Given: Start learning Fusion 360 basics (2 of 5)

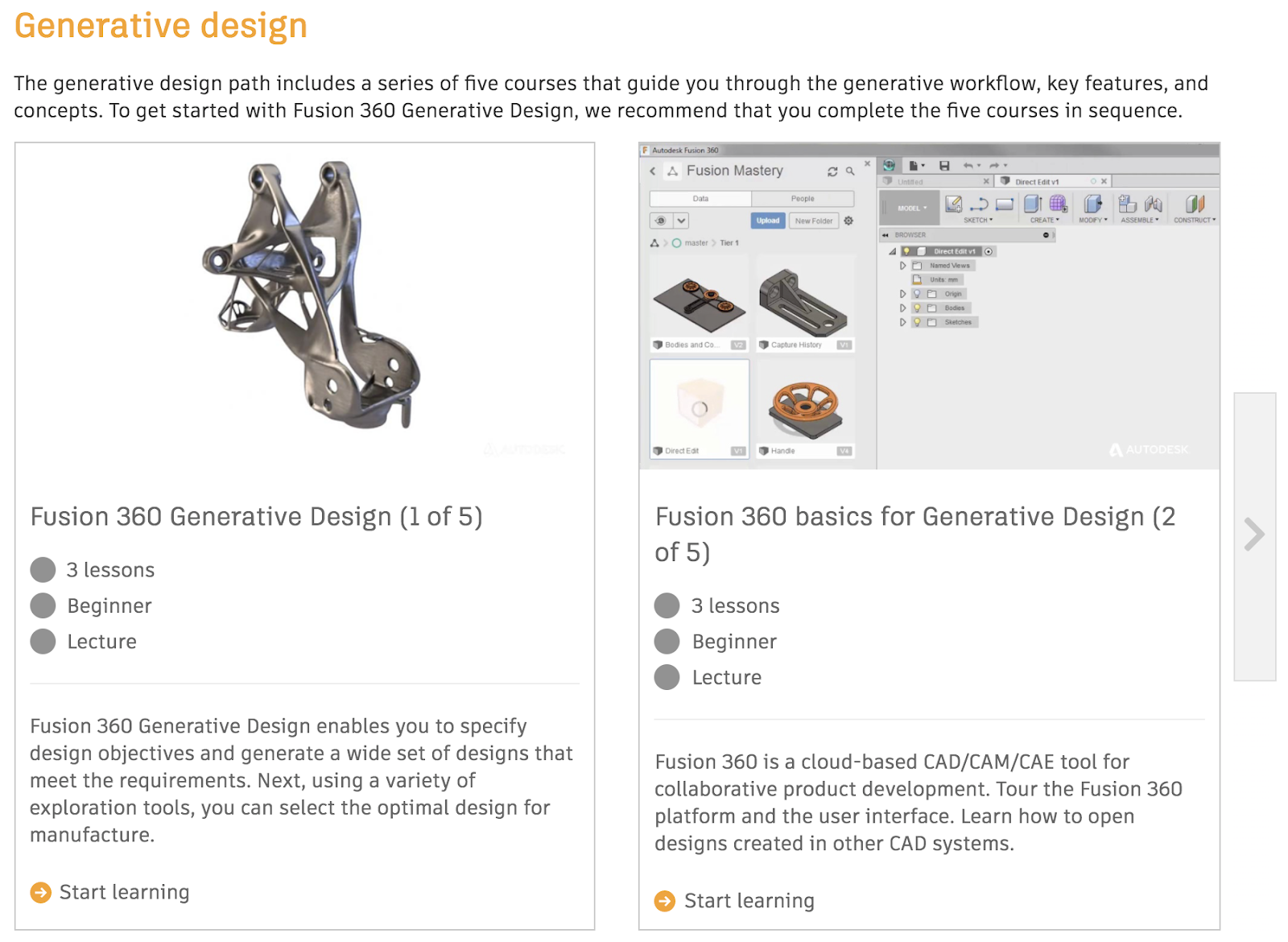Looking at the screenshot, I should click(x=735, y=901).
